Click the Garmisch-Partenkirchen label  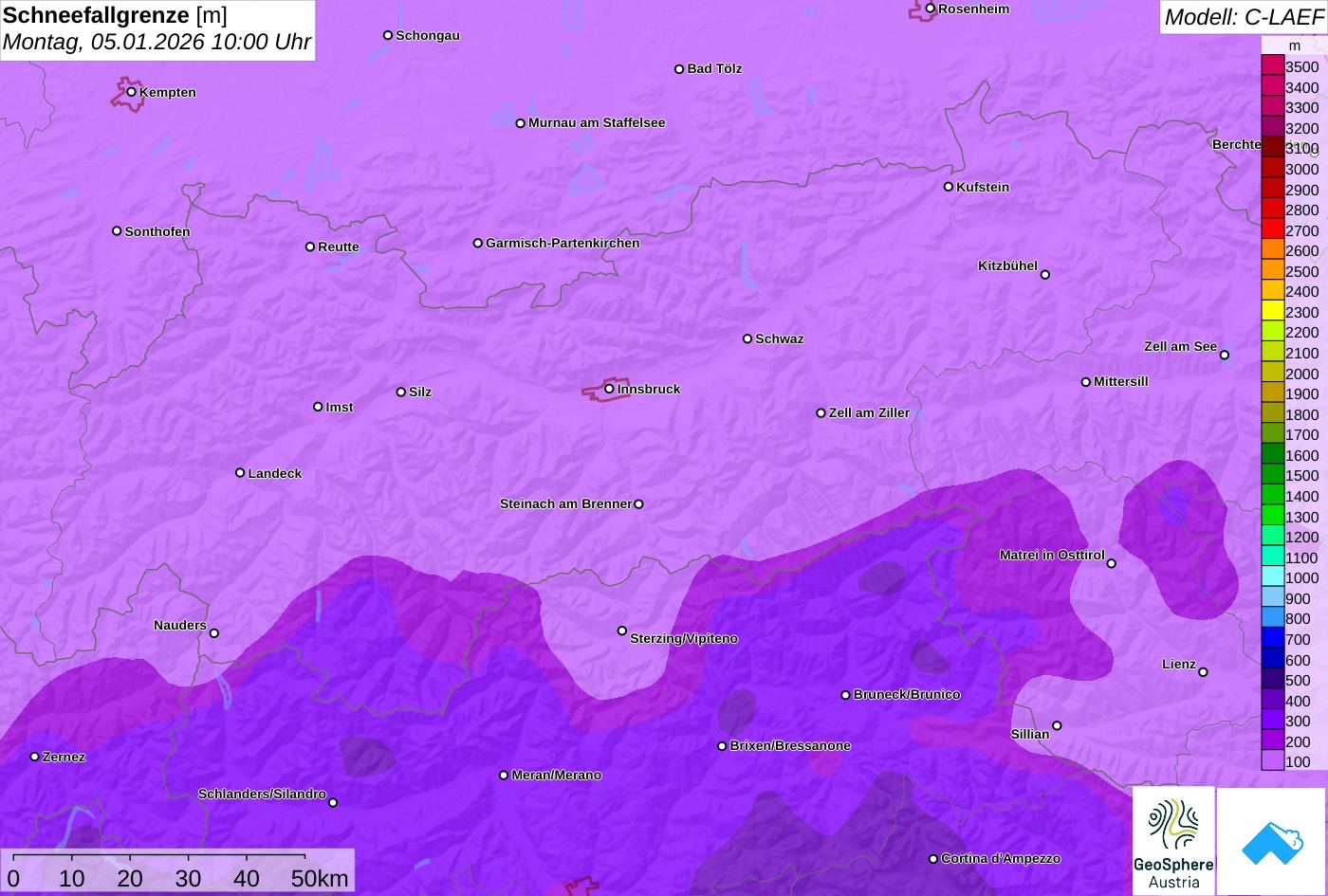coord(563,243)
